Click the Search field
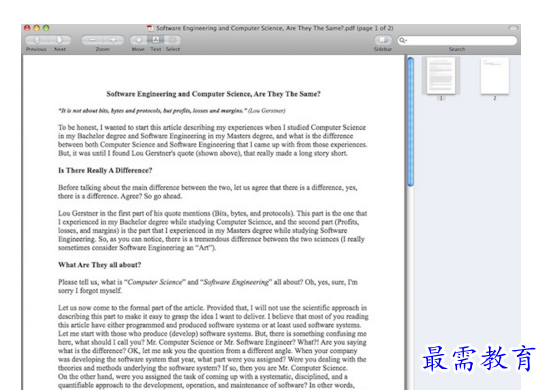 click(x=457, y=41)
